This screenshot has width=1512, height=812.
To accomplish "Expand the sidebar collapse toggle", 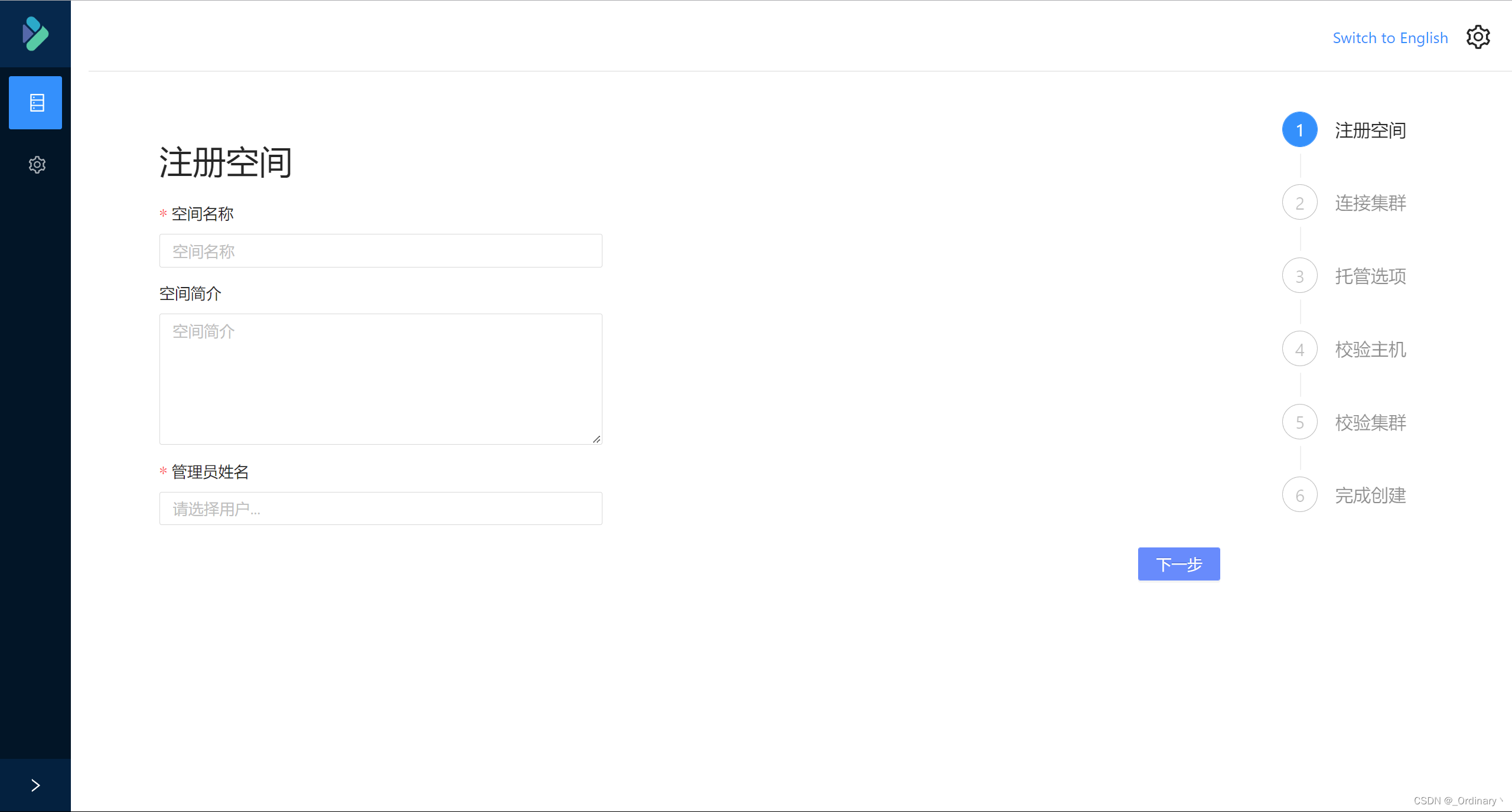I will pos(35,784).
